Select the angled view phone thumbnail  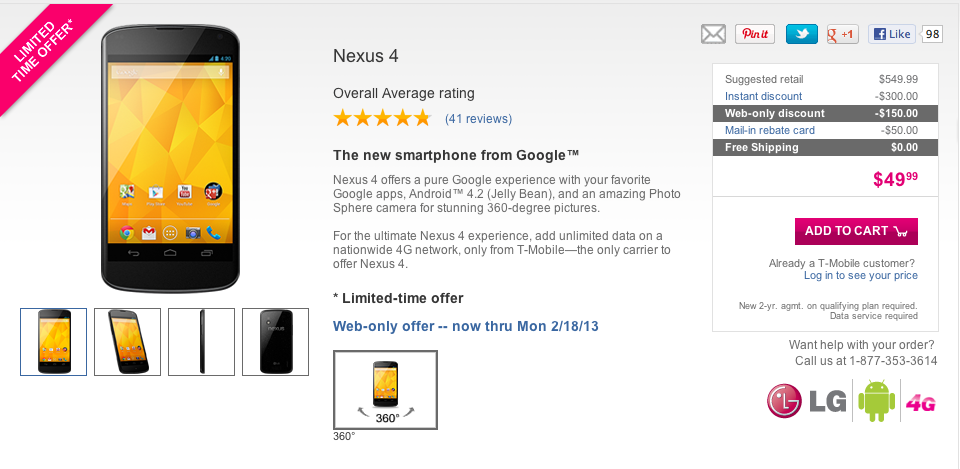pos(127,342)
